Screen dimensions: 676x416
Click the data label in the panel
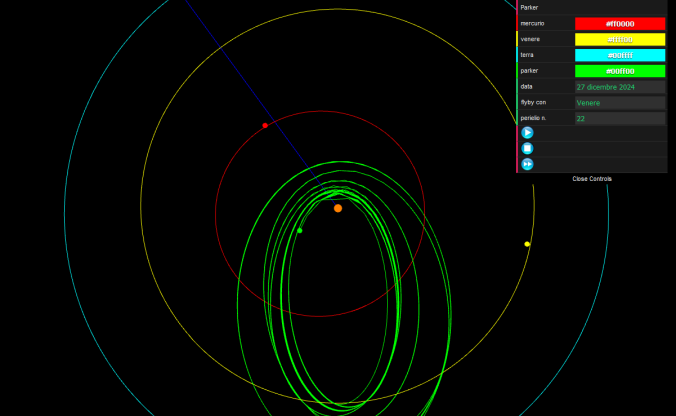click(x=526, y=87)
